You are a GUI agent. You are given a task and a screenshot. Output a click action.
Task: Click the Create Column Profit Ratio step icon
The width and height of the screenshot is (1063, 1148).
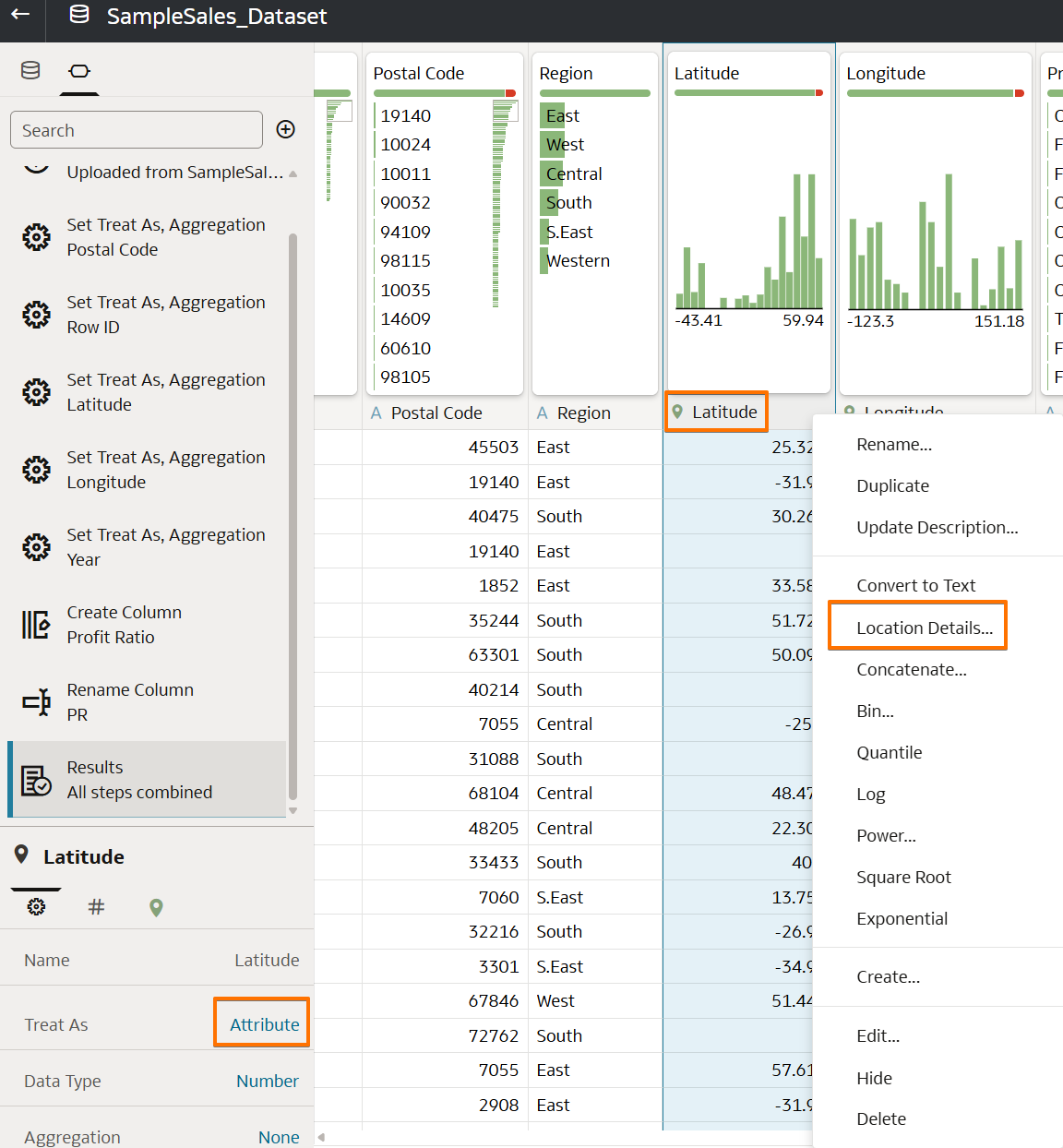(34, 624)
